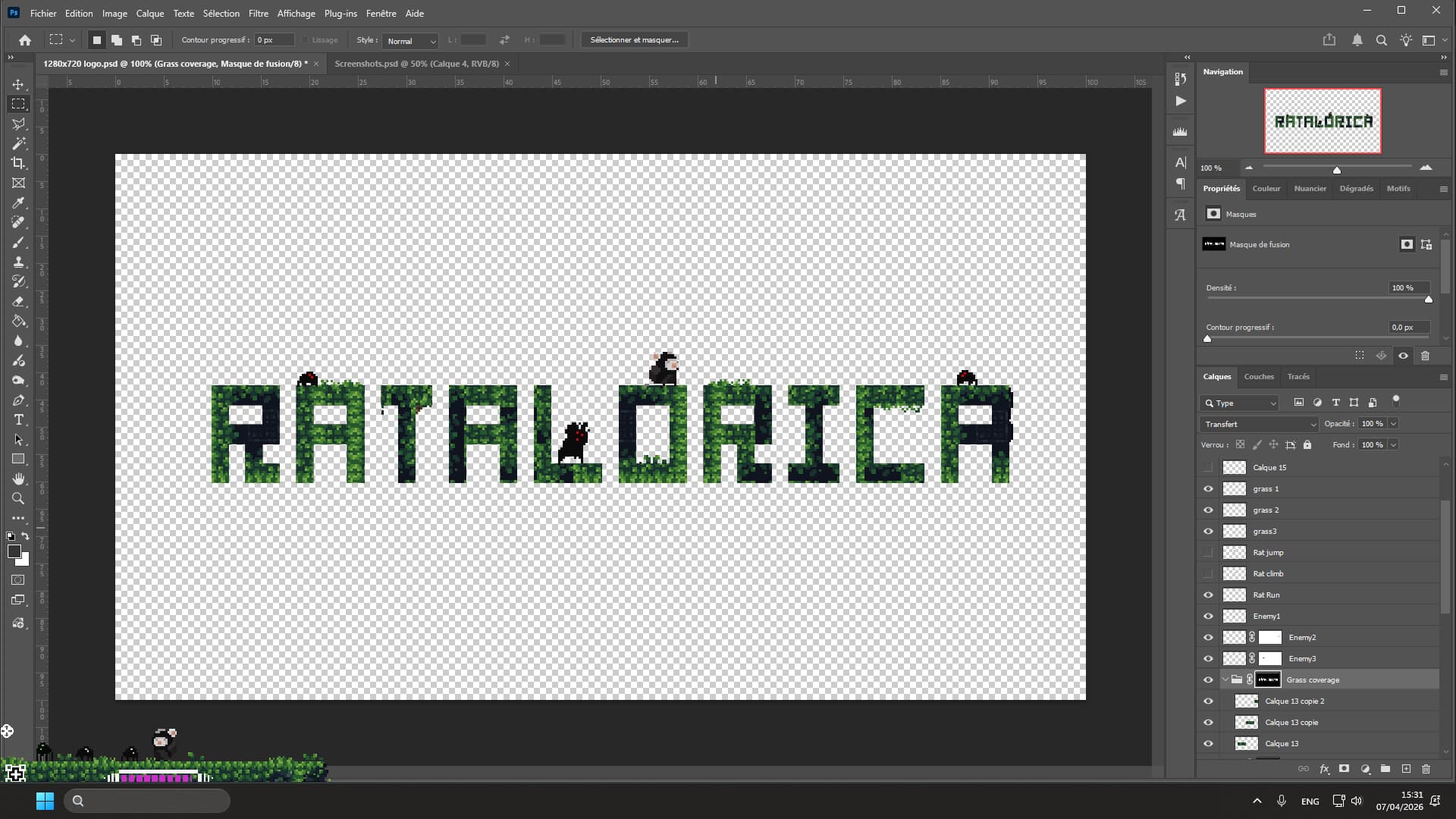Switch to Screenshots.psd document tab
The height and width of the screenshot is (819, 1456).
coord(416,64)
